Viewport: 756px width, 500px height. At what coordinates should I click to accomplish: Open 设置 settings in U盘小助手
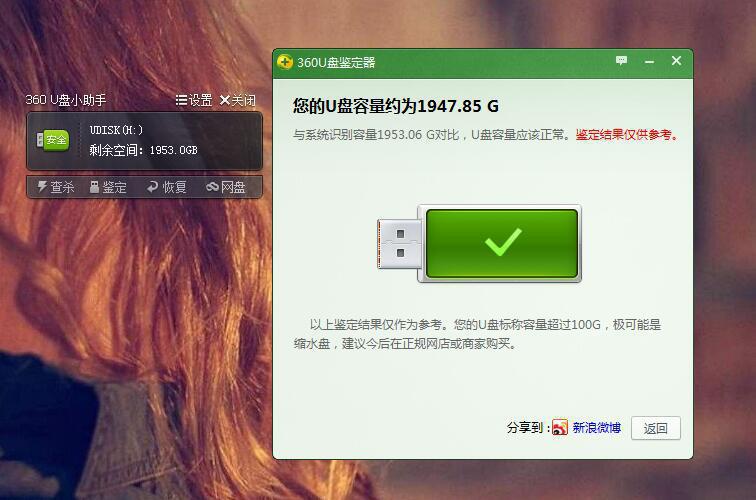point(194,100)
